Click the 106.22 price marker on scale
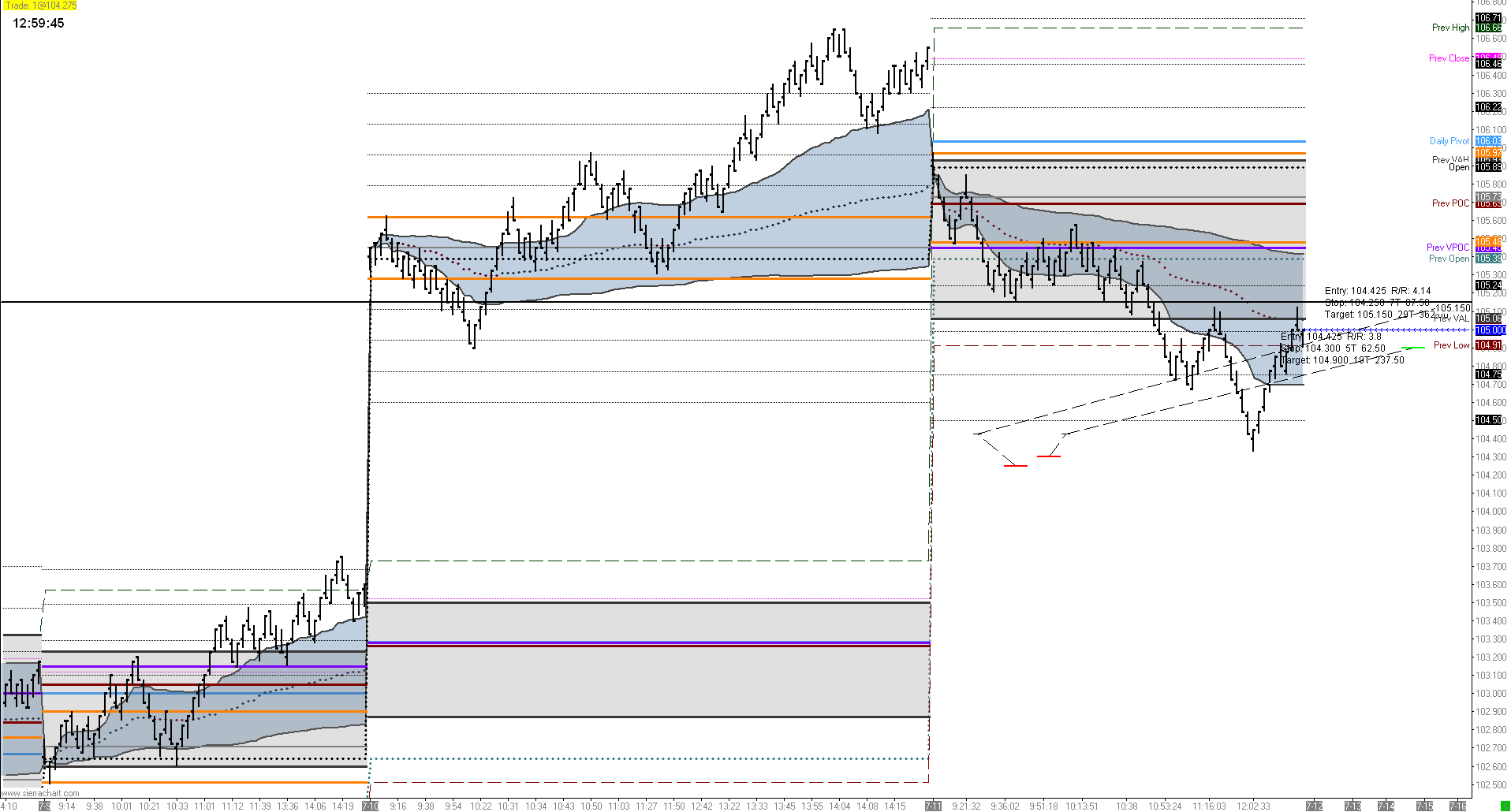Viewport: 1511px width, 812px height. coord(1489,107)
